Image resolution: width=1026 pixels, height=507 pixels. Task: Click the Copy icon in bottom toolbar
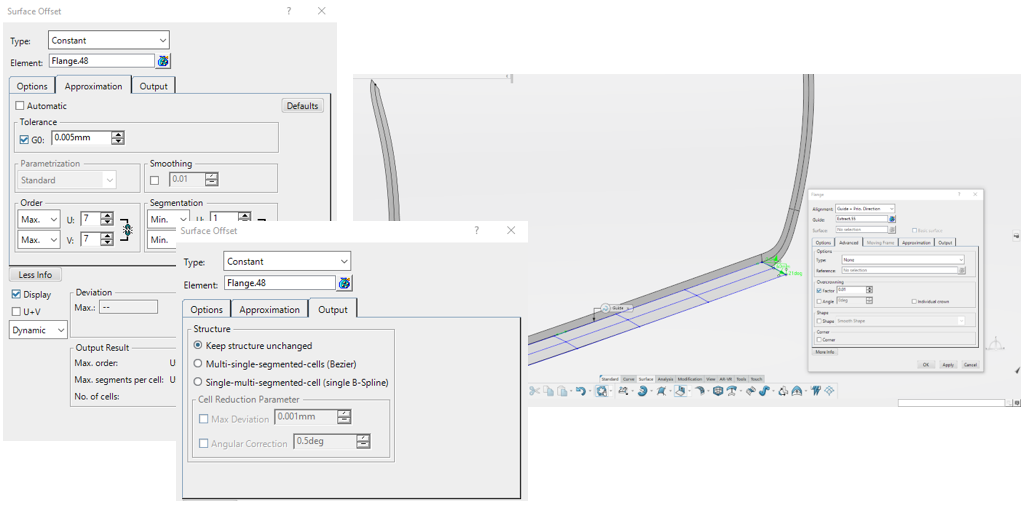[550, 391]
